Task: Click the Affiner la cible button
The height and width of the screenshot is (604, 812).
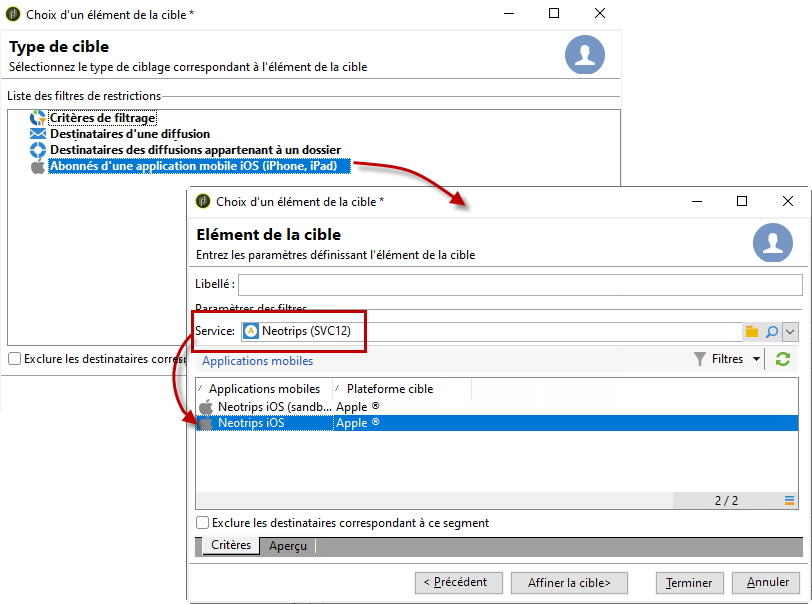Action: (x=569, y=583)
